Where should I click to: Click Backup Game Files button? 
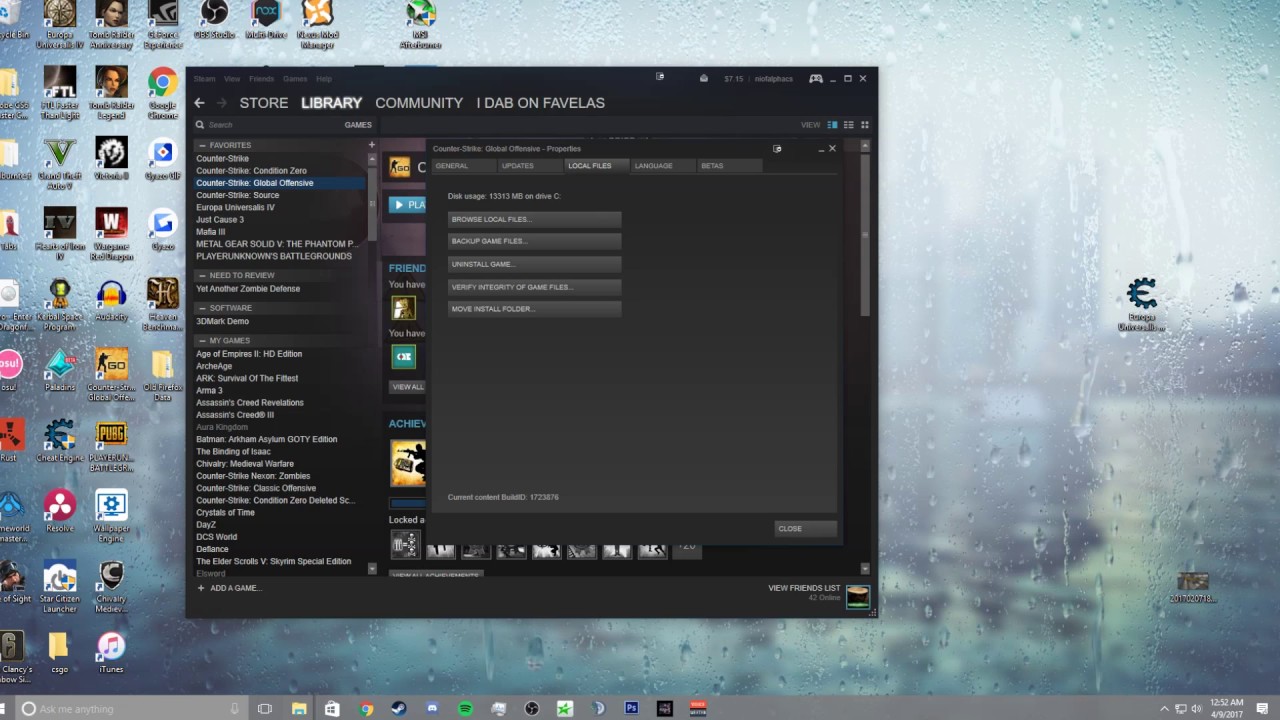pyautogui.click(x=535, y=241)
